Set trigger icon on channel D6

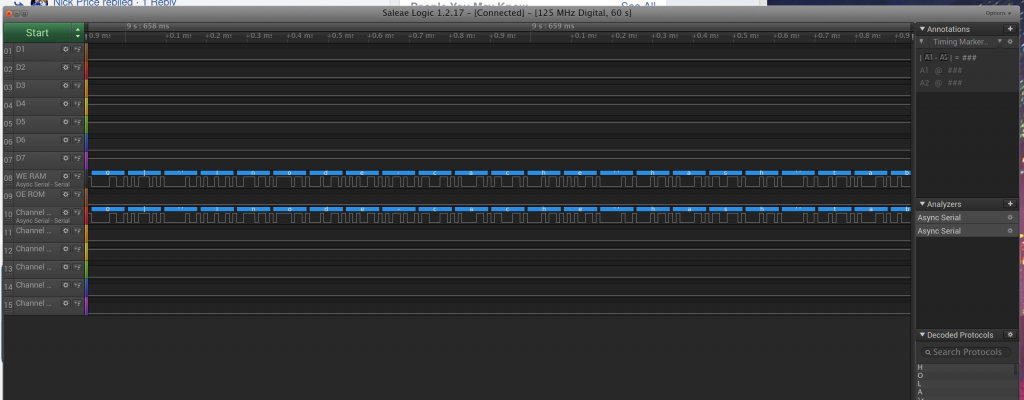pyautogui.click(x=77, y=141)
